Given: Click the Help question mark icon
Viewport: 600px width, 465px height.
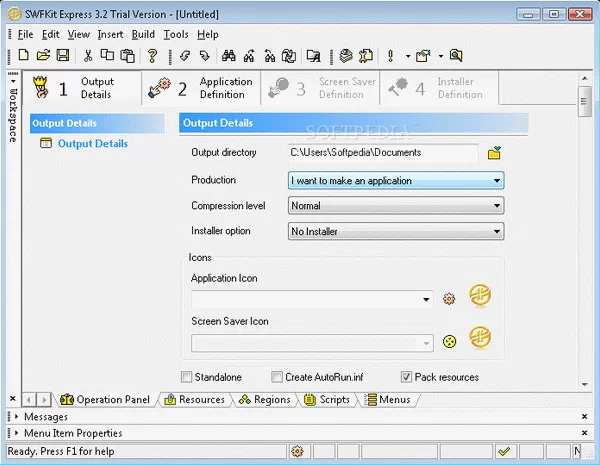Looking at the screenshot, I should pos(152,56).
